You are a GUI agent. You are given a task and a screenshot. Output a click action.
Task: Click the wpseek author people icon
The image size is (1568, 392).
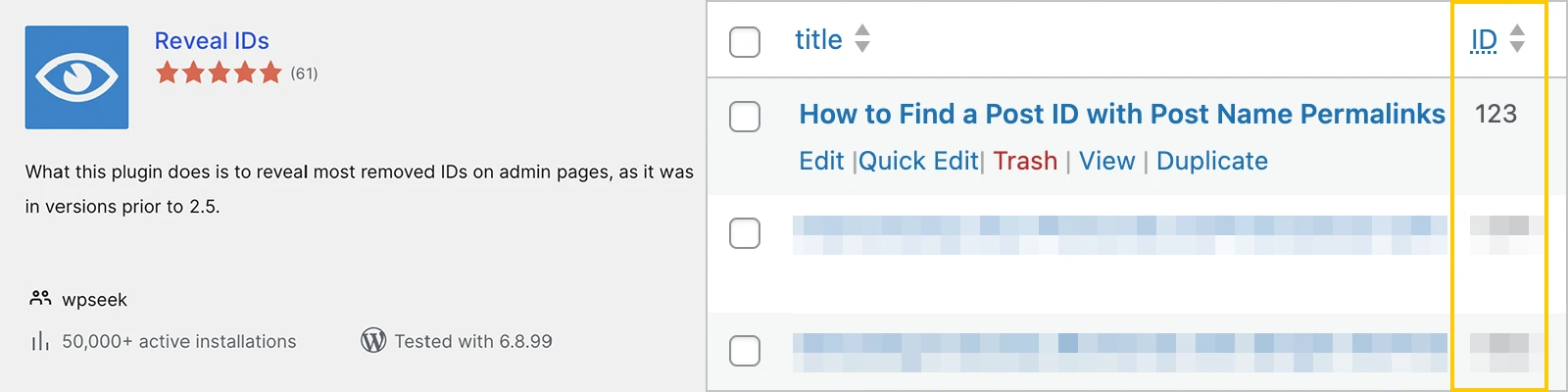click(40, 298)
